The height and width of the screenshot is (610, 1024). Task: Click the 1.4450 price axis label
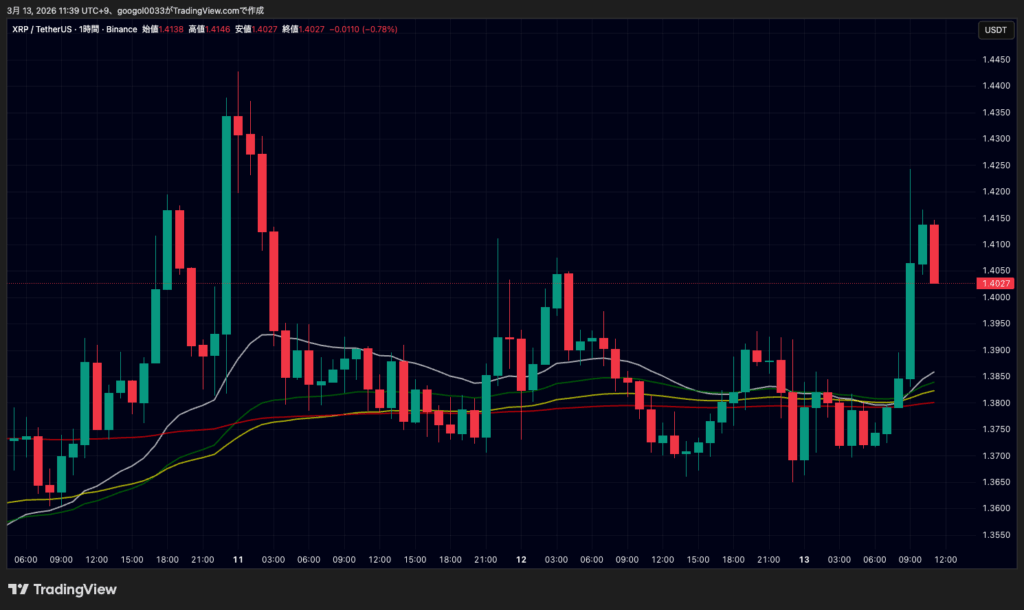(994, 60)
